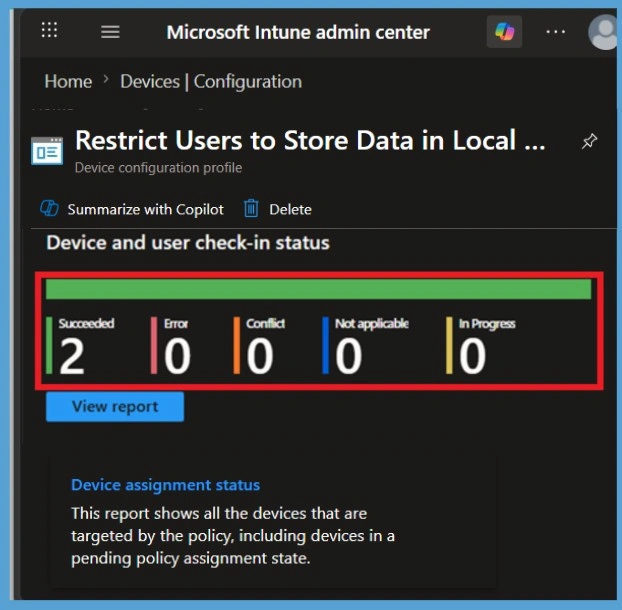
Task: Select the In Progress count value
Action: tap(472, 357)
